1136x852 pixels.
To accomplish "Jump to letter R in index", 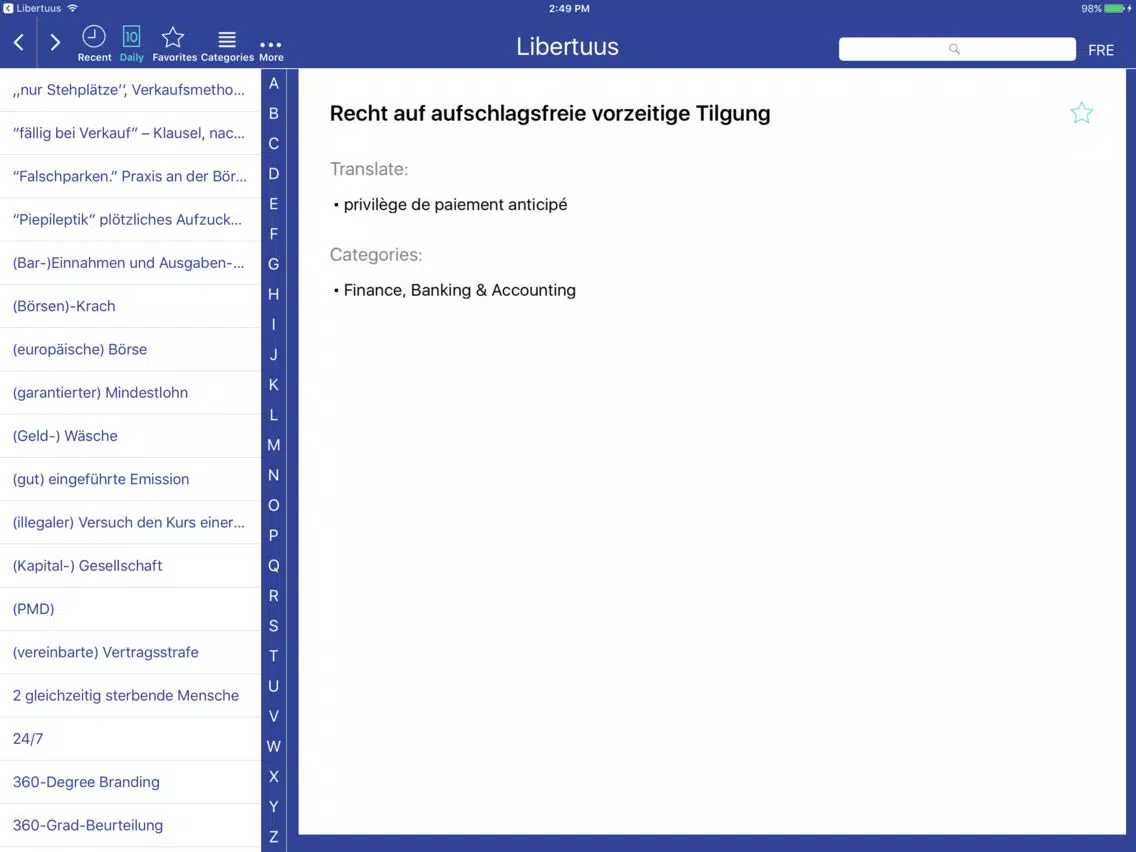I will [274, 596].
